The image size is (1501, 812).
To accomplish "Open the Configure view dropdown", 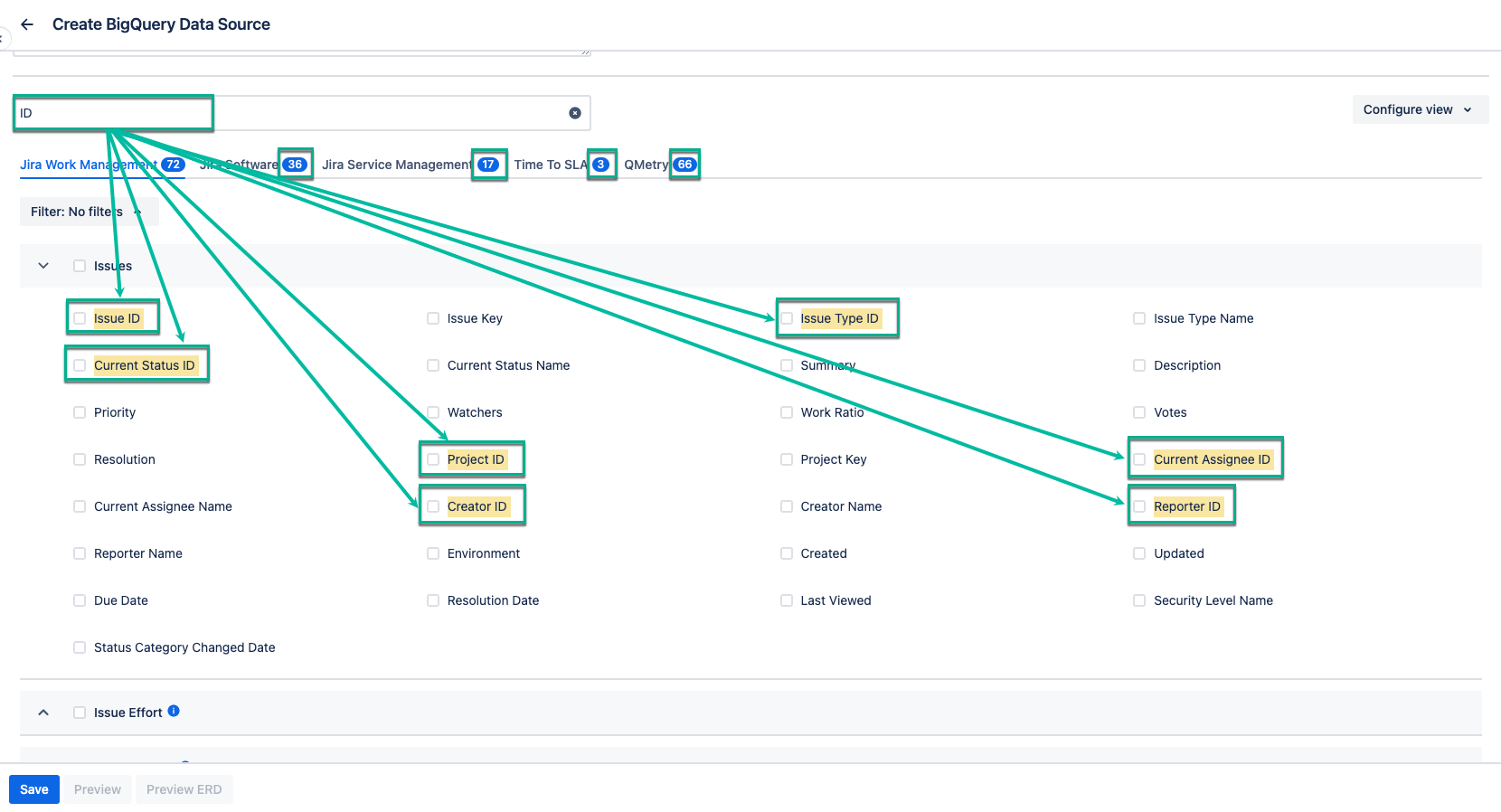I will point(1418,109).
